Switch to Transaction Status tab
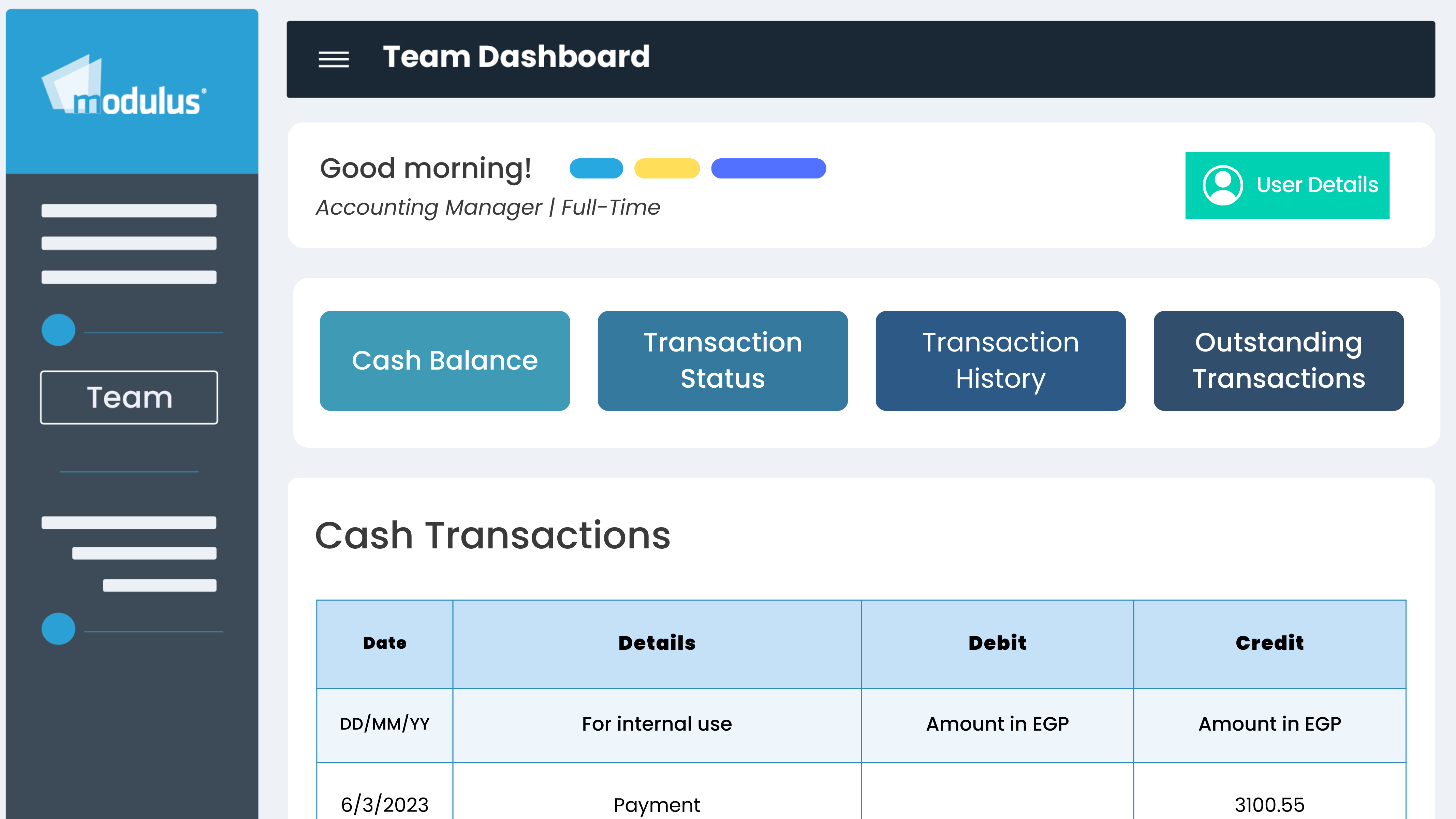The width and height of the screenshot is (1456, 819). pos(722,361)
